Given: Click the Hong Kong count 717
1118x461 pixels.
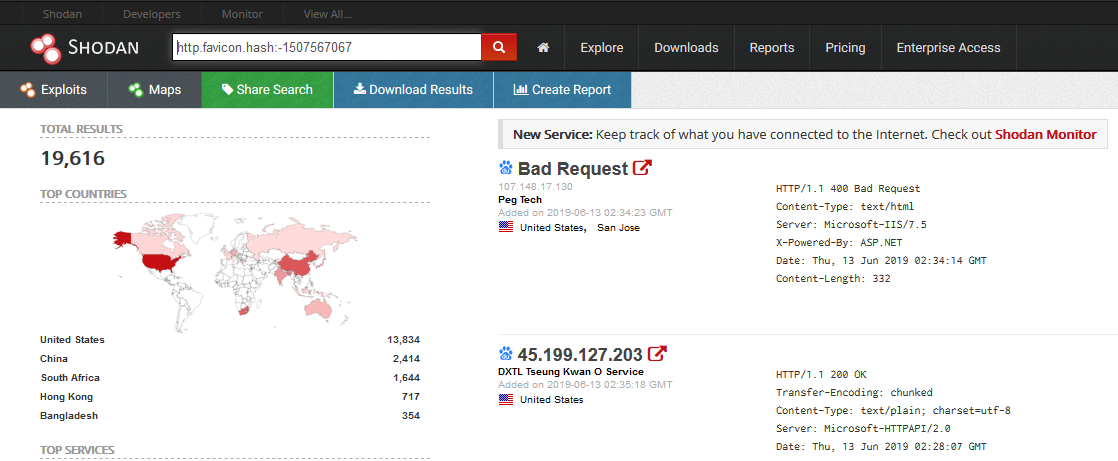Looking at the screenshot, I should tap(411, 397).
